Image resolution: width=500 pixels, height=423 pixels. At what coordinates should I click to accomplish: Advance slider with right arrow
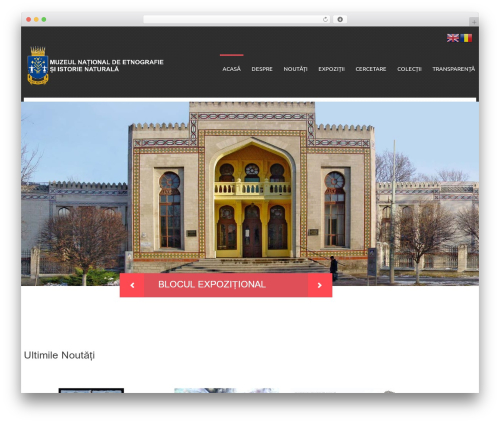[x=320, y=285]
